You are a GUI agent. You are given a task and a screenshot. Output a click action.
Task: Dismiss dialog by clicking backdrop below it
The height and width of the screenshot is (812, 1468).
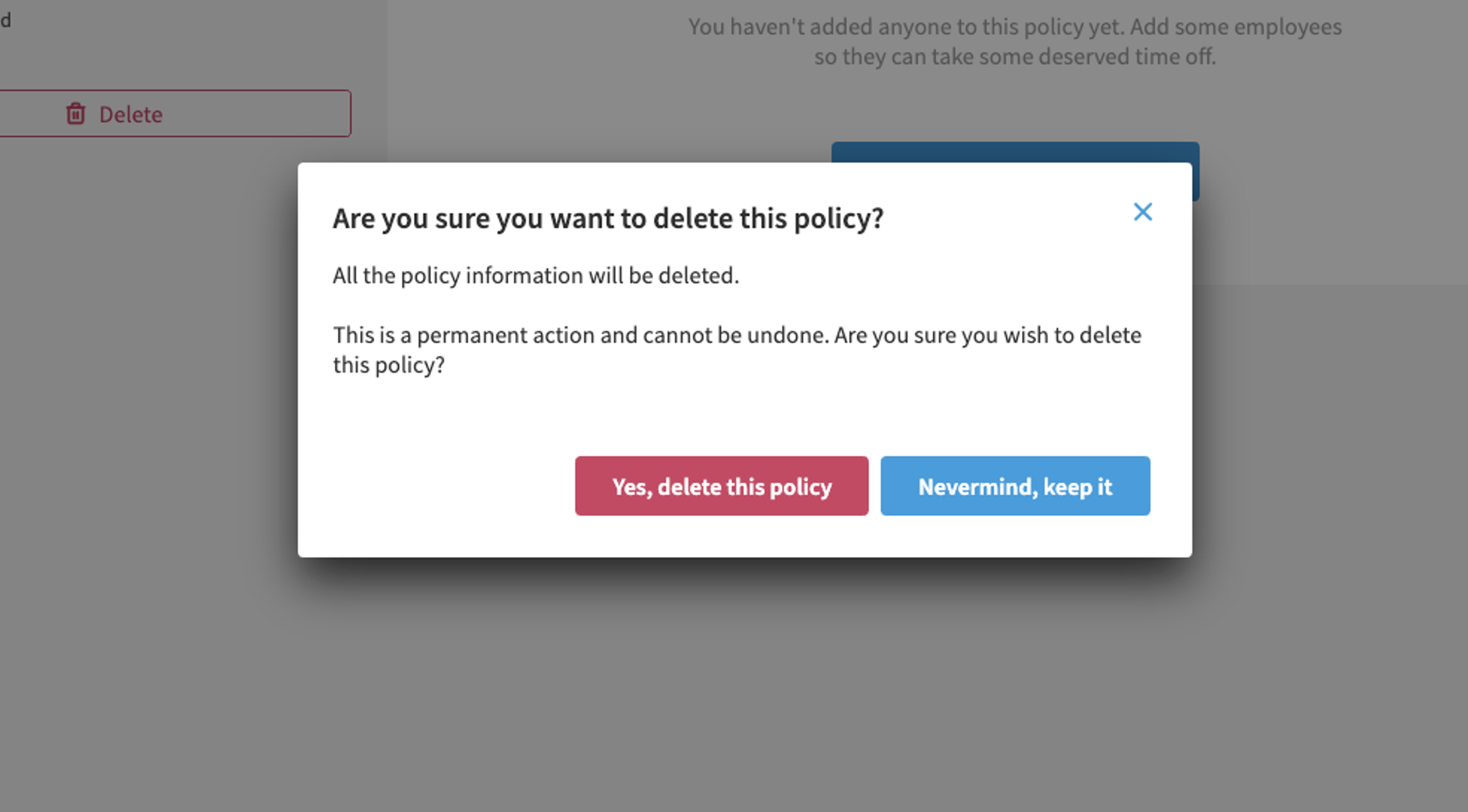[741, 683]
